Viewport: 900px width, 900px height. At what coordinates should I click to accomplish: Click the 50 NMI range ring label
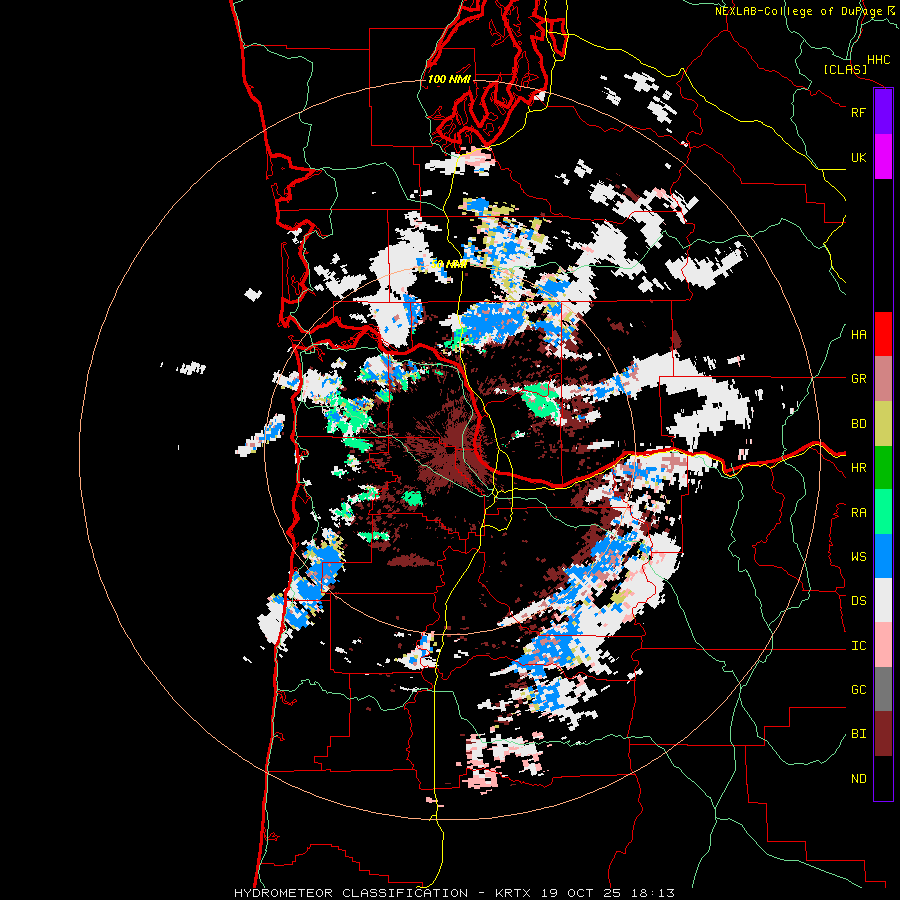point(449,264)
